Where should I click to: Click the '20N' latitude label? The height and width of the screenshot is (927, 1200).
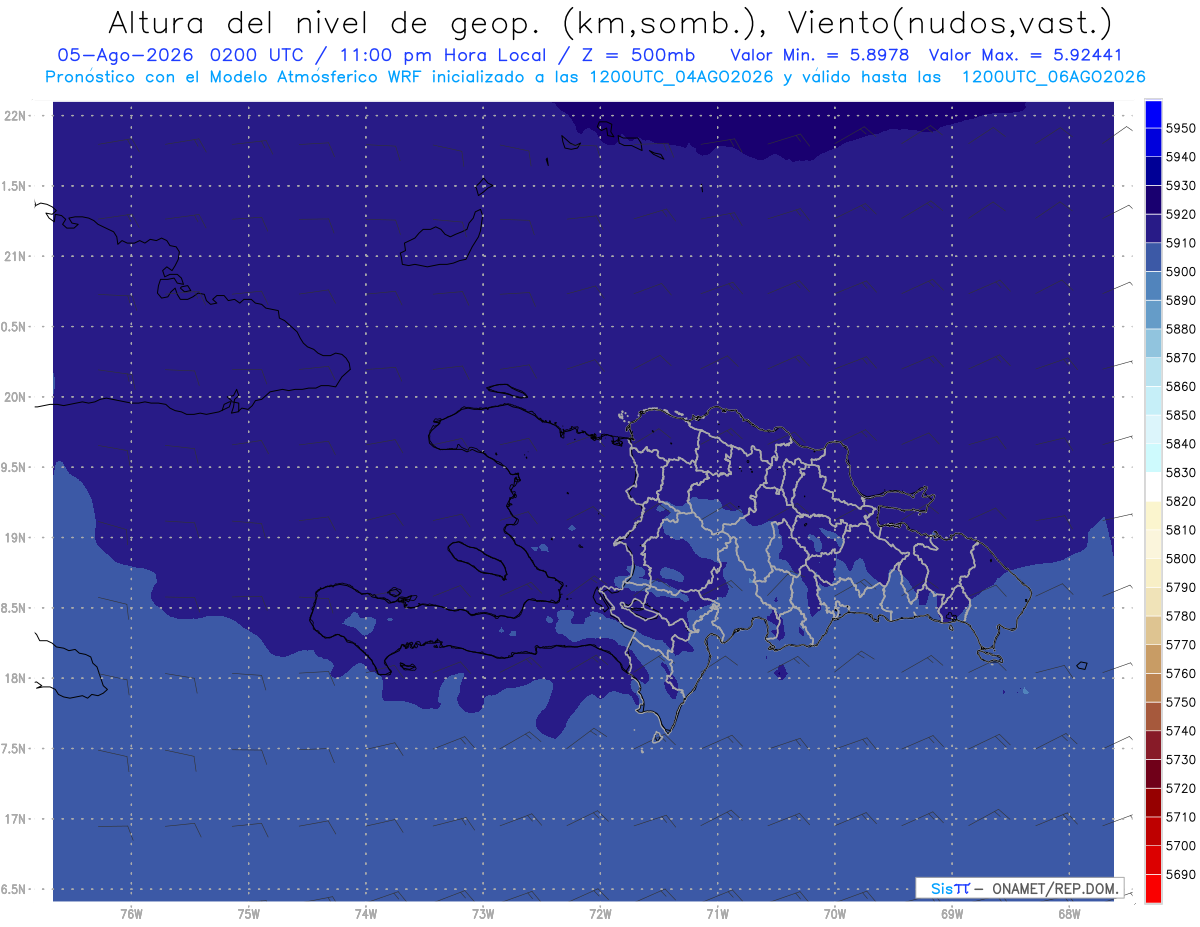click(15, 397)
